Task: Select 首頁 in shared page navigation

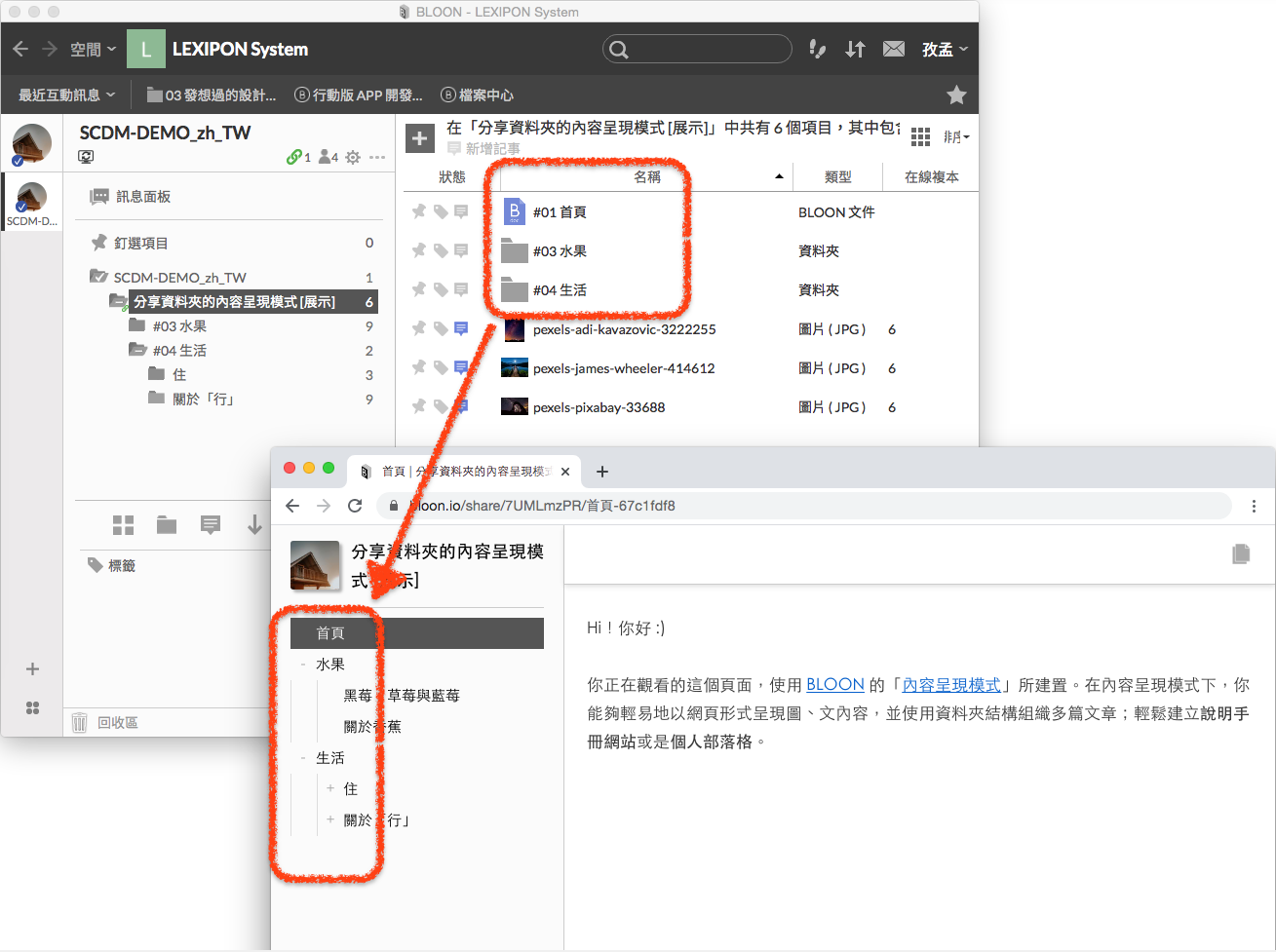Action: coord(417,633)
